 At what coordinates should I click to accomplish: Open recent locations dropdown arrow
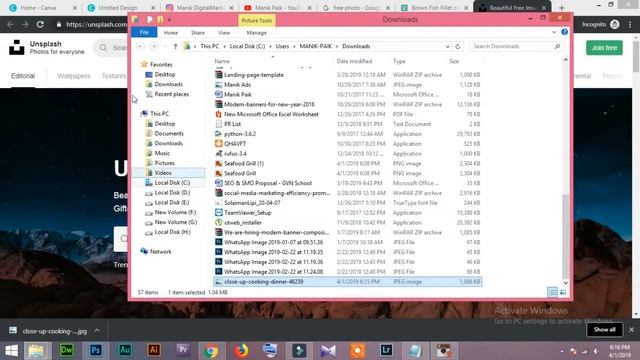pos(165,47)
